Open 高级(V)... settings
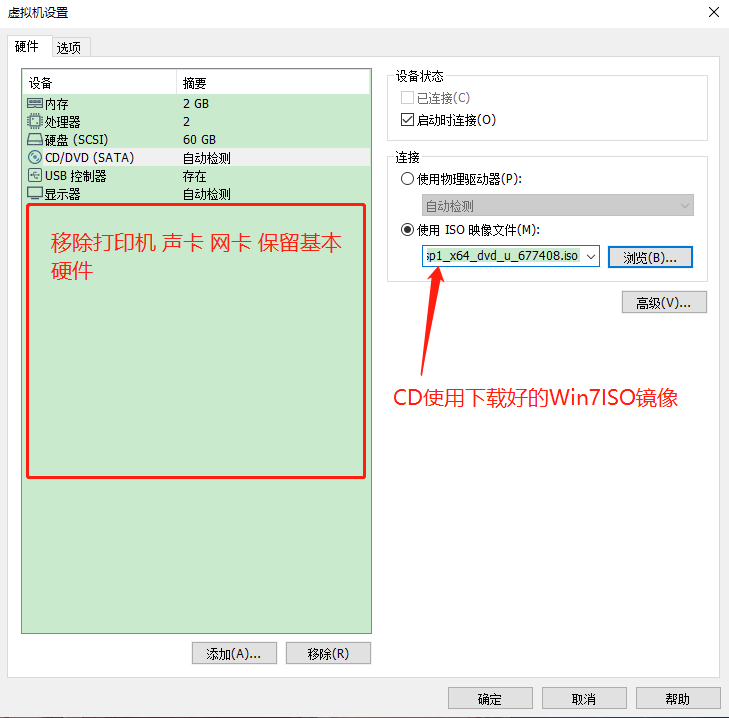This screenshot has height=718, width=729. coord(664,302)
